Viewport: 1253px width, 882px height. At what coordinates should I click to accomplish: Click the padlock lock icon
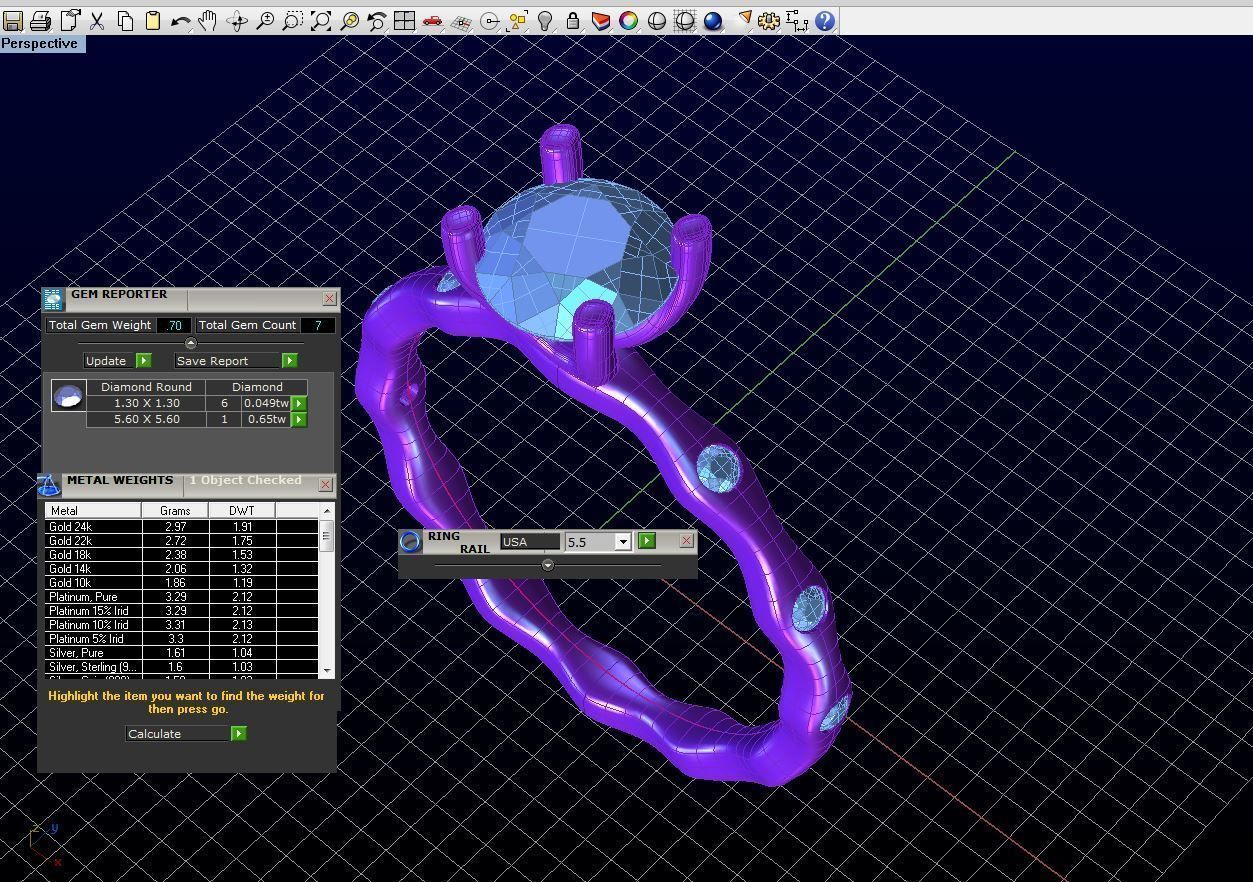coord(573,20)
